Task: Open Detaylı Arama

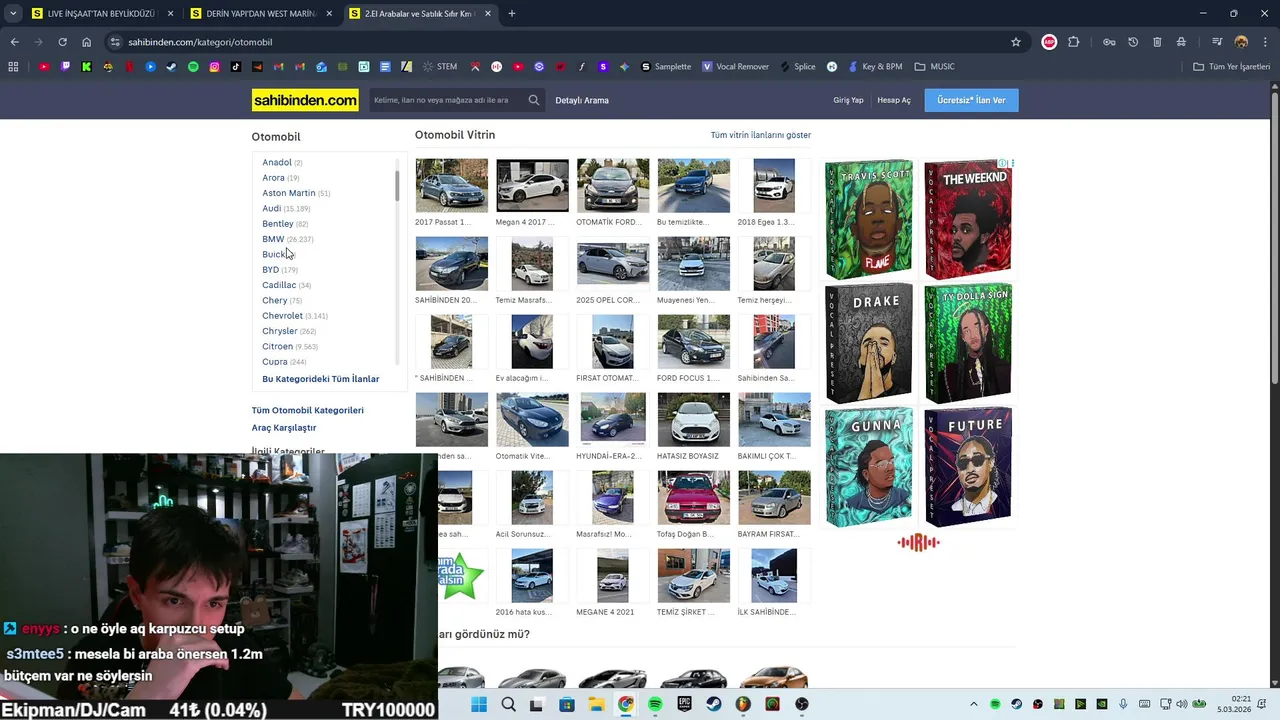Action: (582, 100)
